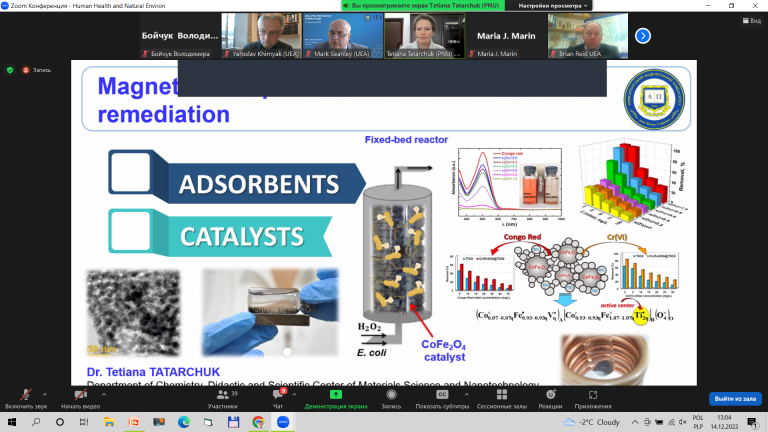Open the View (Вид) menu
This screenshot has width=768, height=432.
point(751,21)
